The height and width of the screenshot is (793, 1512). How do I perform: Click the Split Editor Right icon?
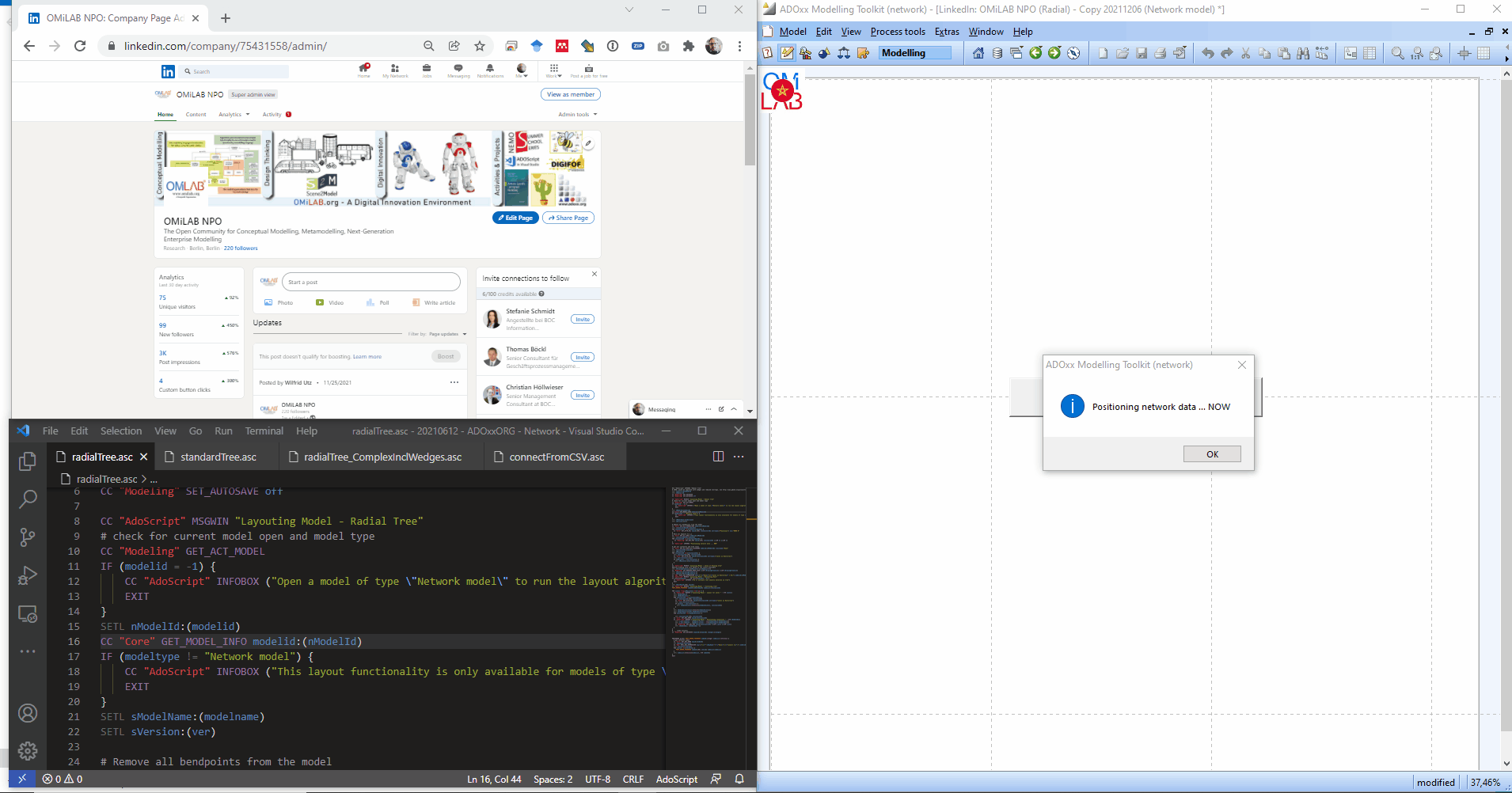(x=718, y=457)
